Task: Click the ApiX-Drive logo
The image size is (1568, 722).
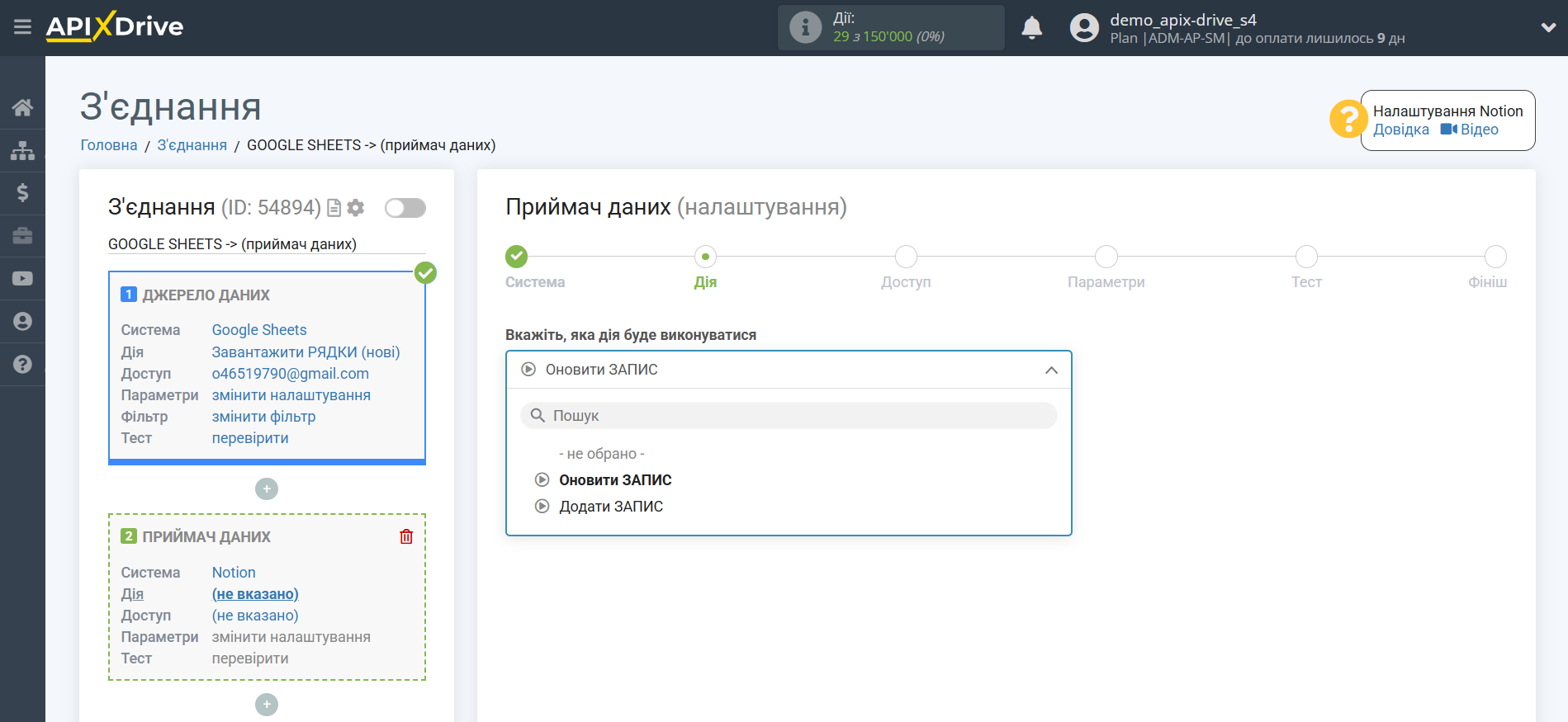Action: point(115,26)
